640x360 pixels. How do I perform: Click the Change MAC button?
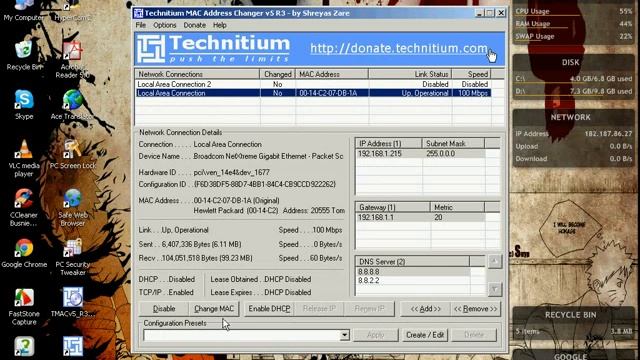coord(214,309)
